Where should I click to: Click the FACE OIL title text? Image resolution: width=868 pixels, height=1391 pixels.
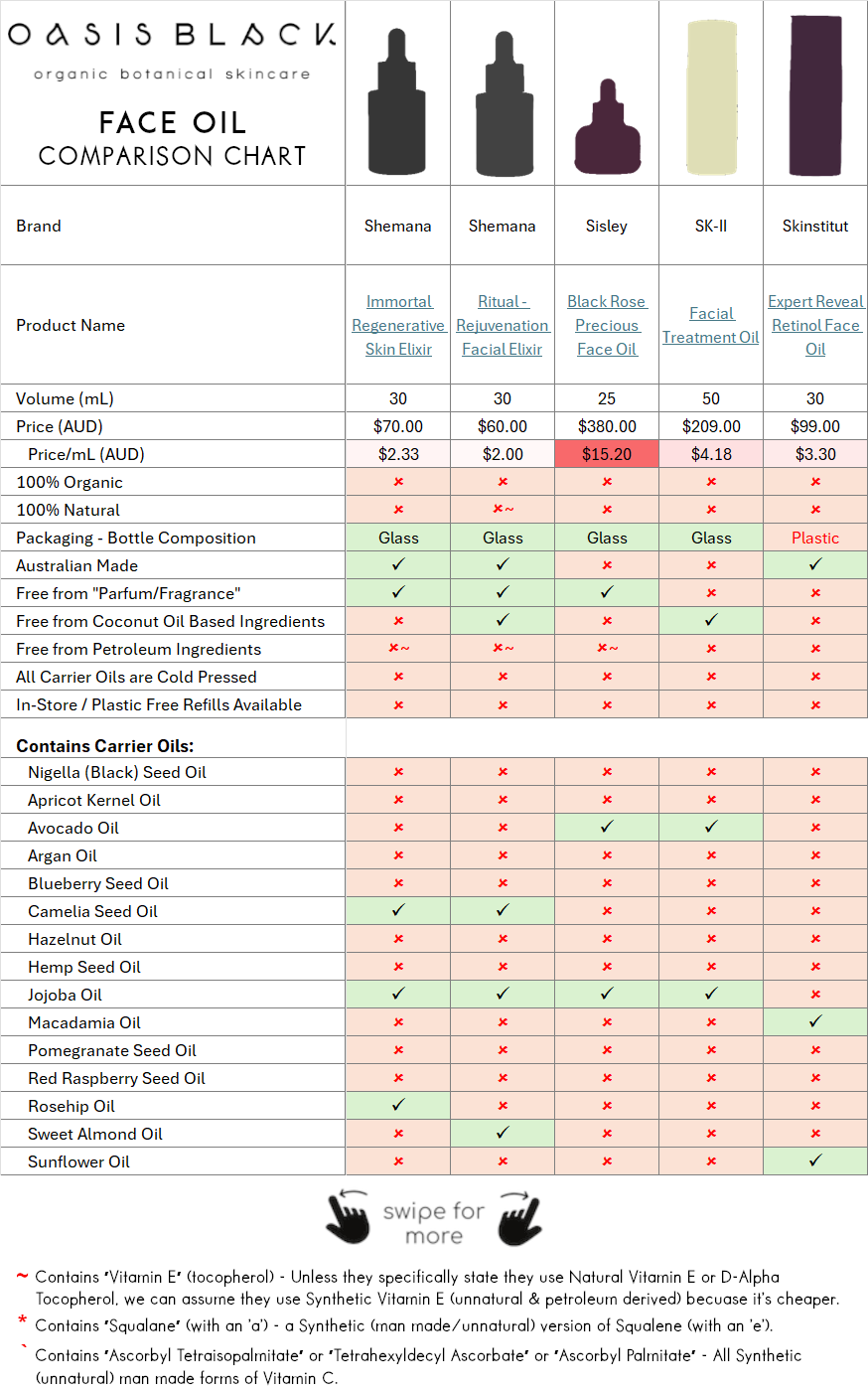(x=173, y=122)
